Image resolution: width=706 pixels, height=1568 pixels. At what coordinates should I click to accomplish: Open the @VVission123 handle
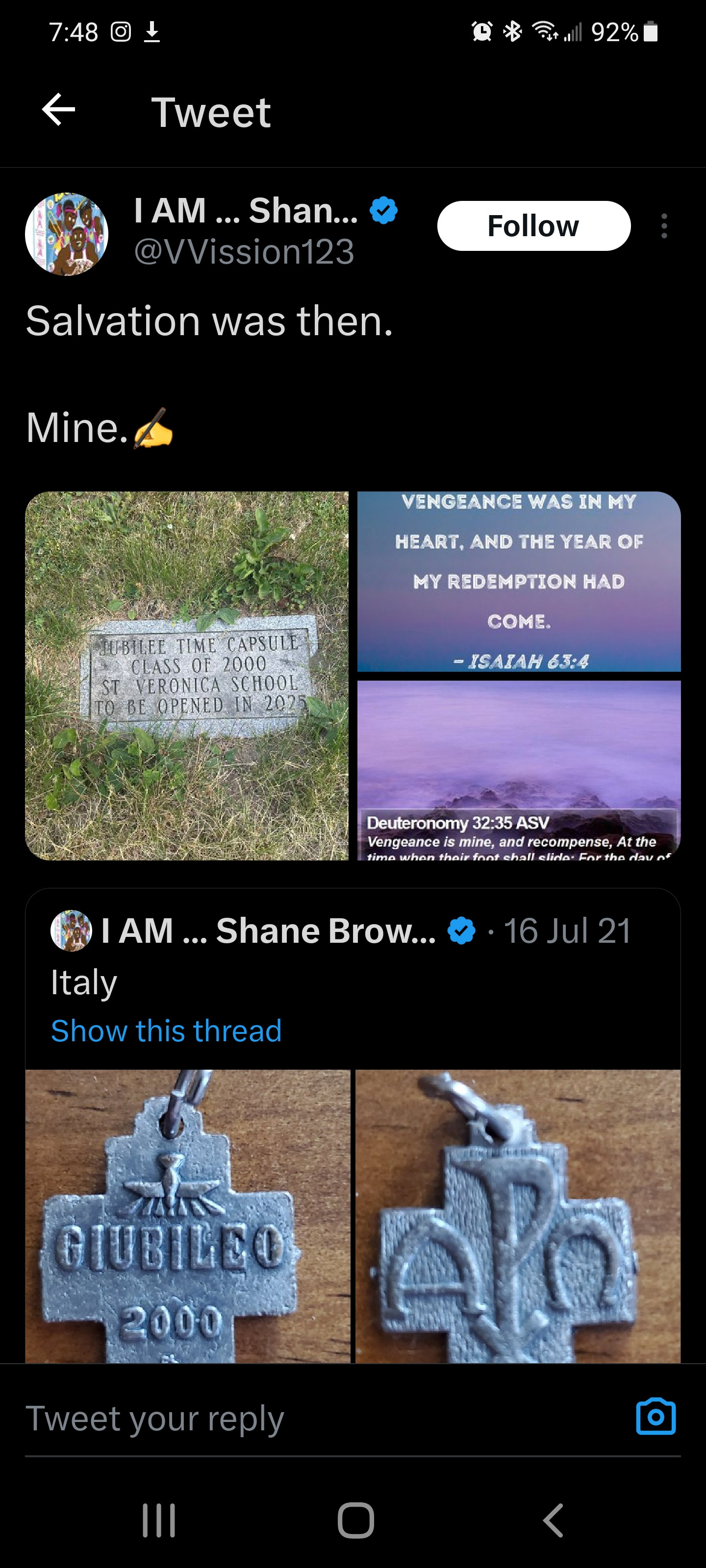click(x=244, y=251)
